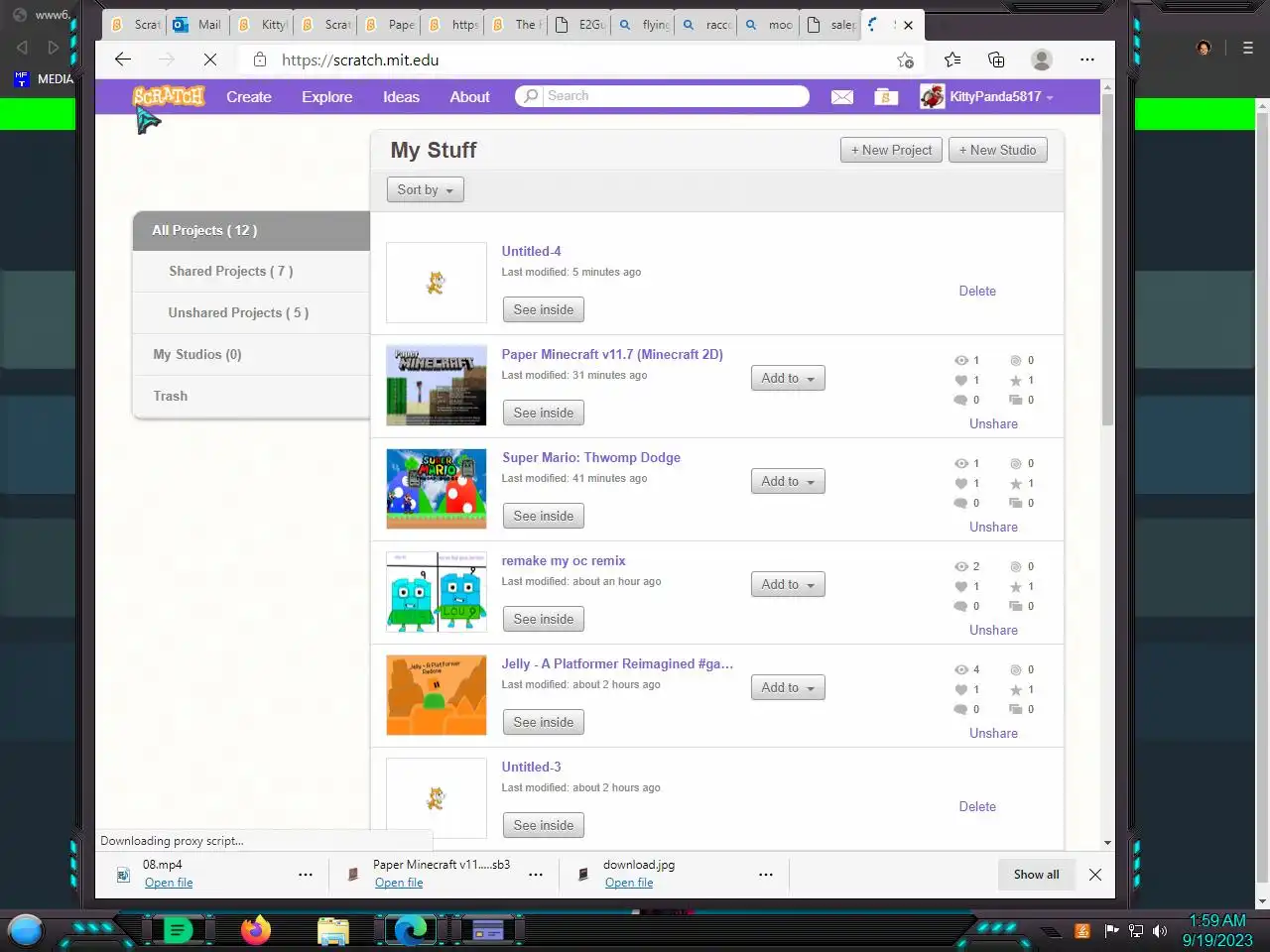Click the search magnifier icon
The width and height of the screenshot is (1270, 952).
pos(531,96)
